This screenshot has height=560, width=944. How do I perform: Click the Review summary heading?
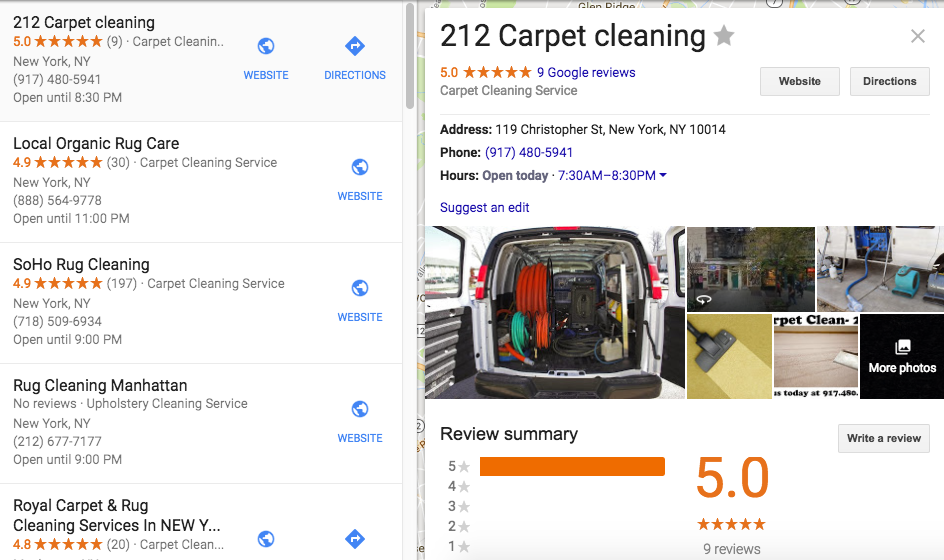pyautogui.click(x=509, y=434)
